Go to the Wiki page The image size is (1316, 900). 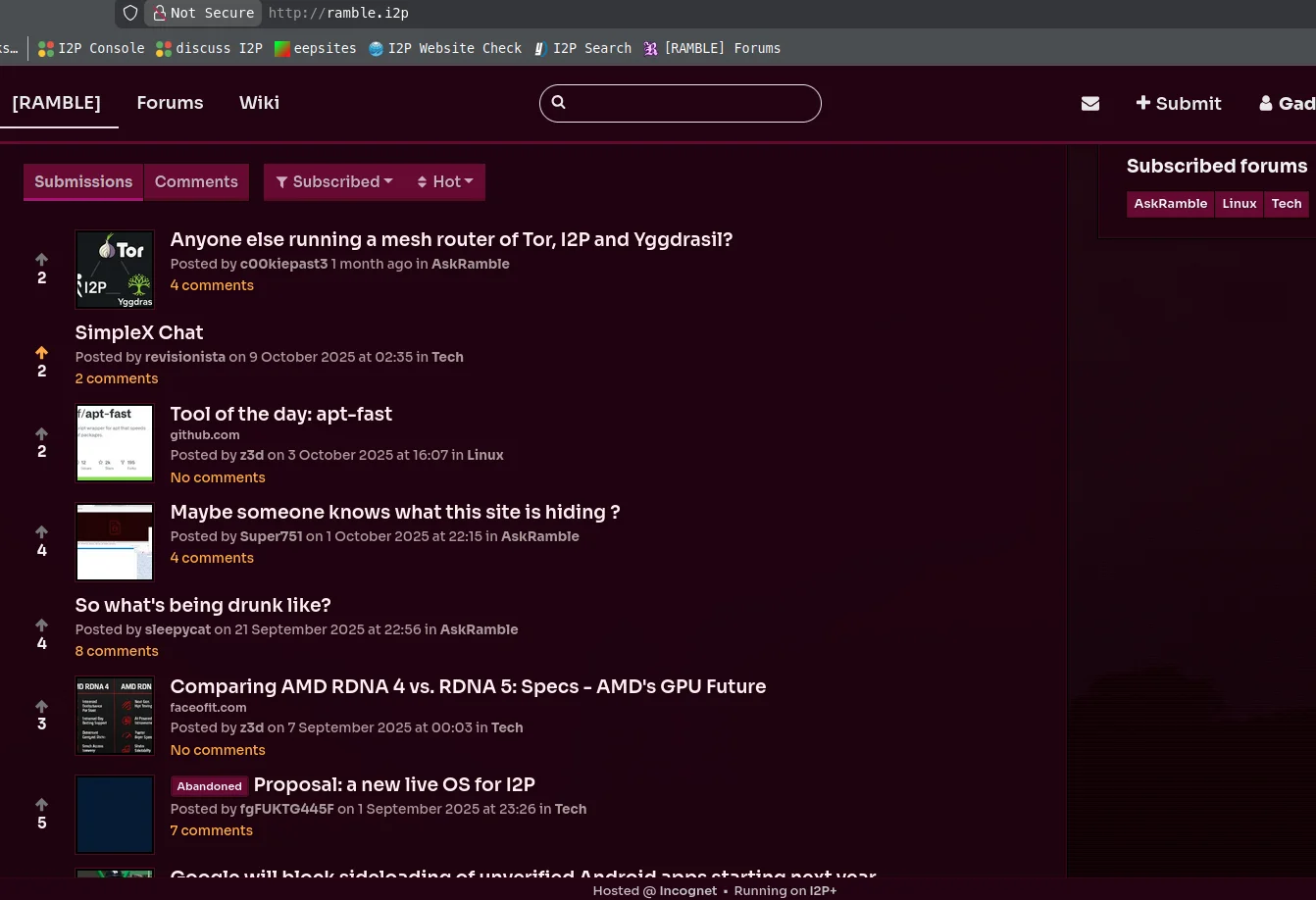click(x=259, y=103)
